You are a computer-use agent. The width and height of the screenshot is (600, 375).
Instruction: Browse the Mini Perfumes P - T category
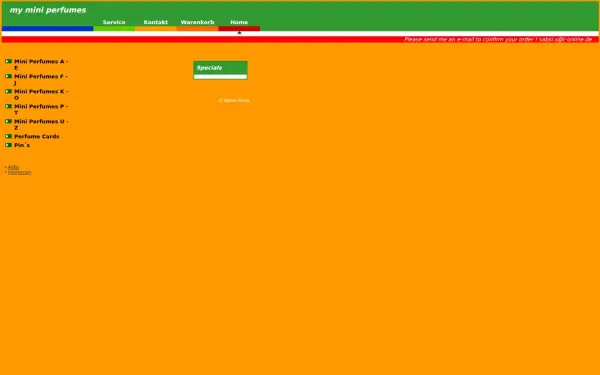[x=41, y=109]
